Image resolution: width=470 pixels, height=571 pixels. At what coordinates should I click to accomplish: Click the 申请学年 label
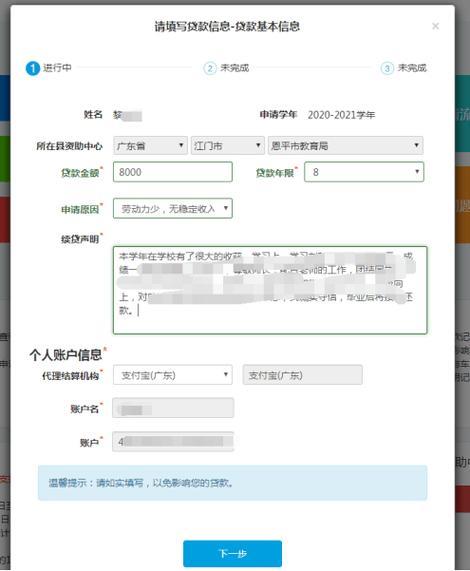point(278,114)
